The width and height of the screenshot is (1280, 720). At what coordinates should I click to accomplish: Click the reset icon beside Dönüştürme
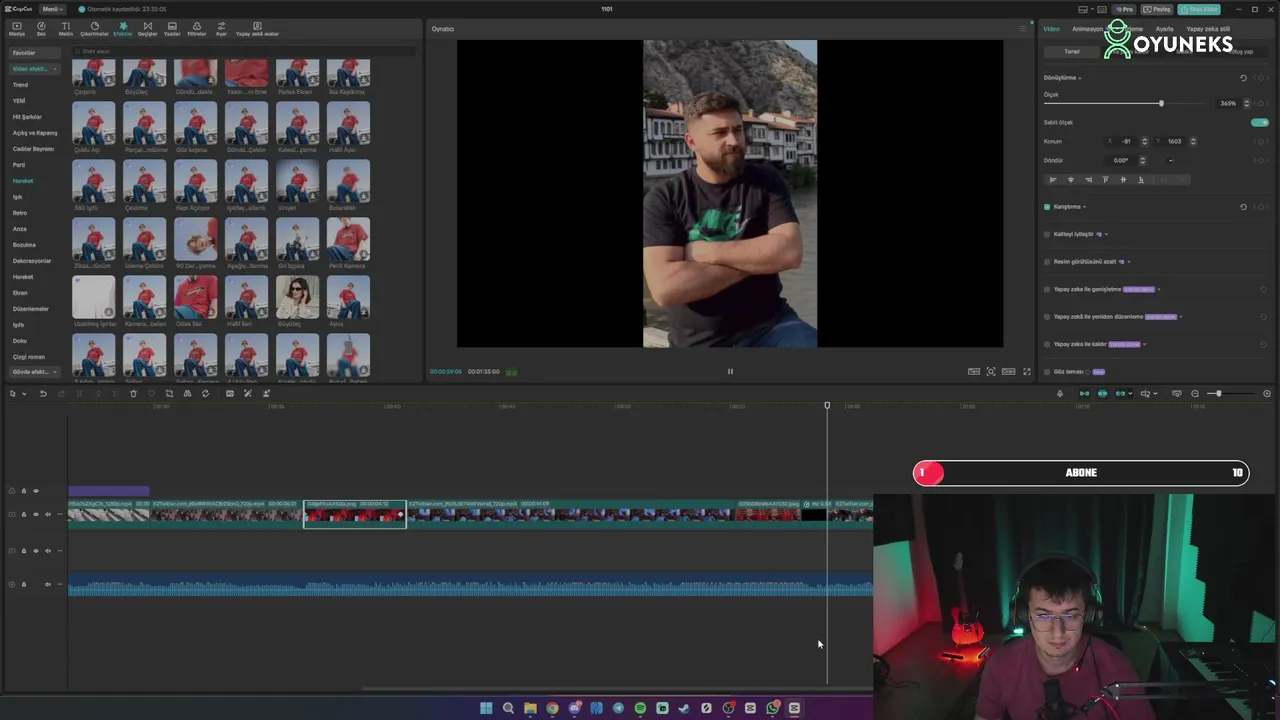point(1243,78)
